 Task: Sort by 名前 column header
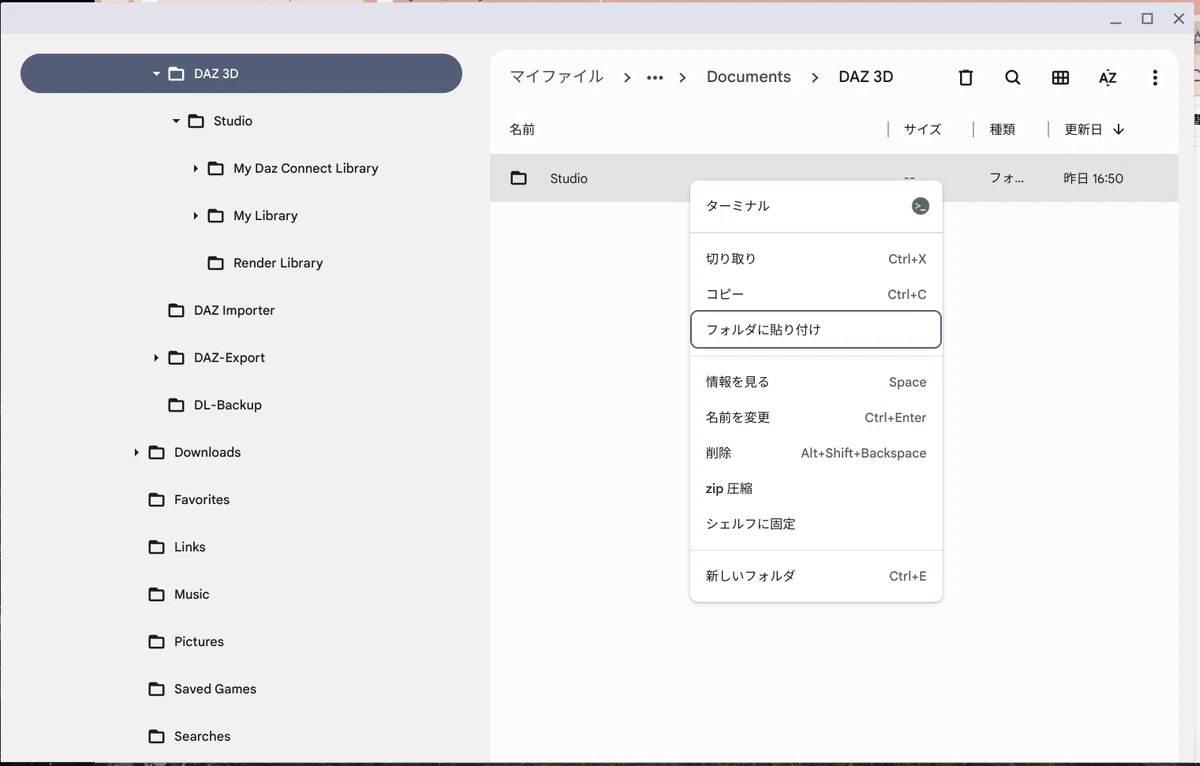coord(522,130)
